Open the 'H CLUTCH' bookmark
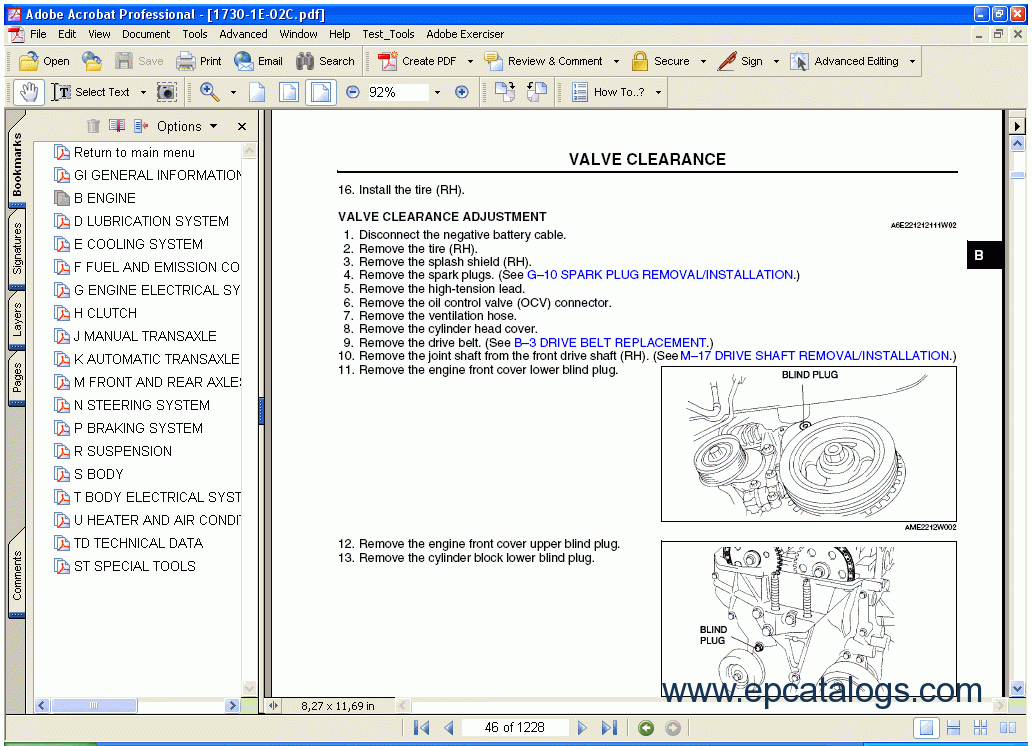This screenshot has width=1032, height=746. (105, 313)
